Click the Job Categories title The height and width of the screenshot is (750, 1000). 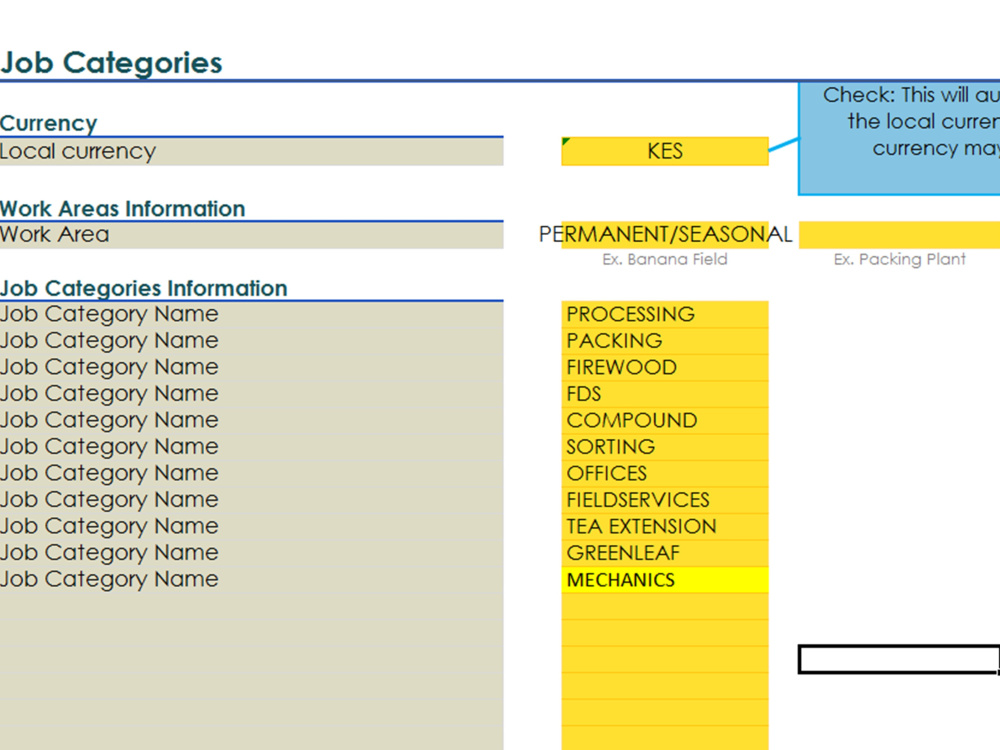click(111, 63)
